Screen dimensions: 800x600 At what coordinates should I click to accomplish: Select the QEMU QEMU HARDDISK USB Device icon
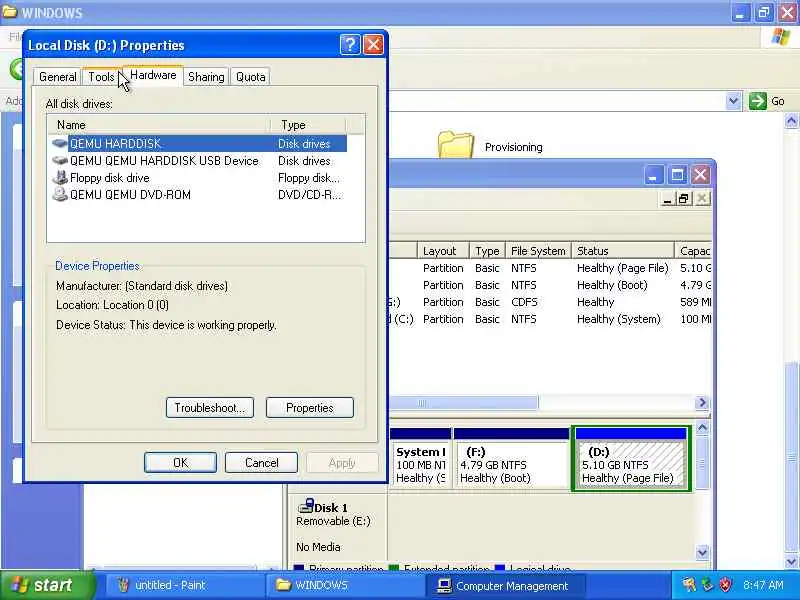(x=60, y=161)
